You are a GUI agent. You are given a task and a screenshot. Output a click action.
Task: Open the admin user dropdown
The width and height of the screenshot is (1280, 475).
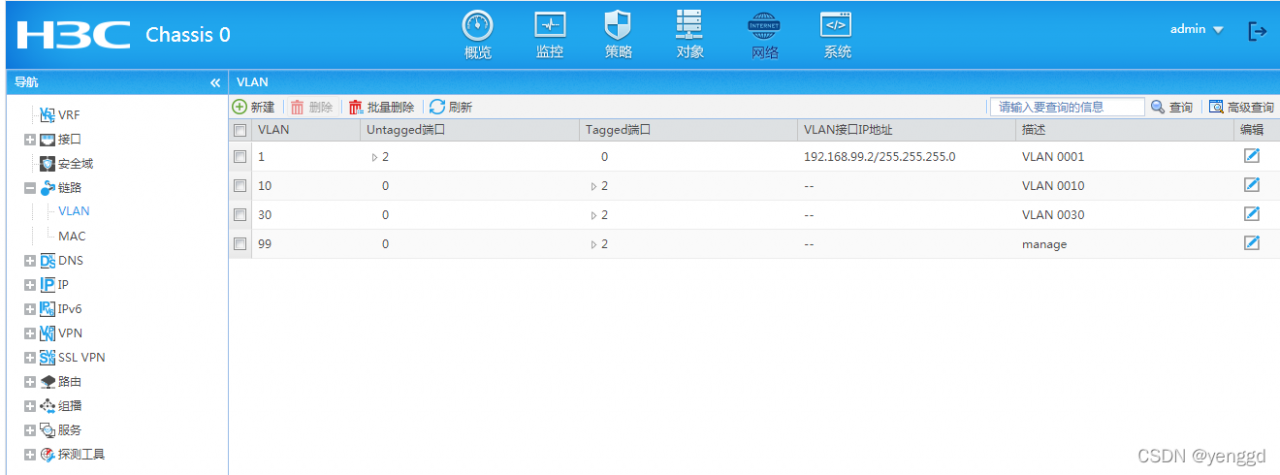pyautogui.click(x=1197, y=30)
